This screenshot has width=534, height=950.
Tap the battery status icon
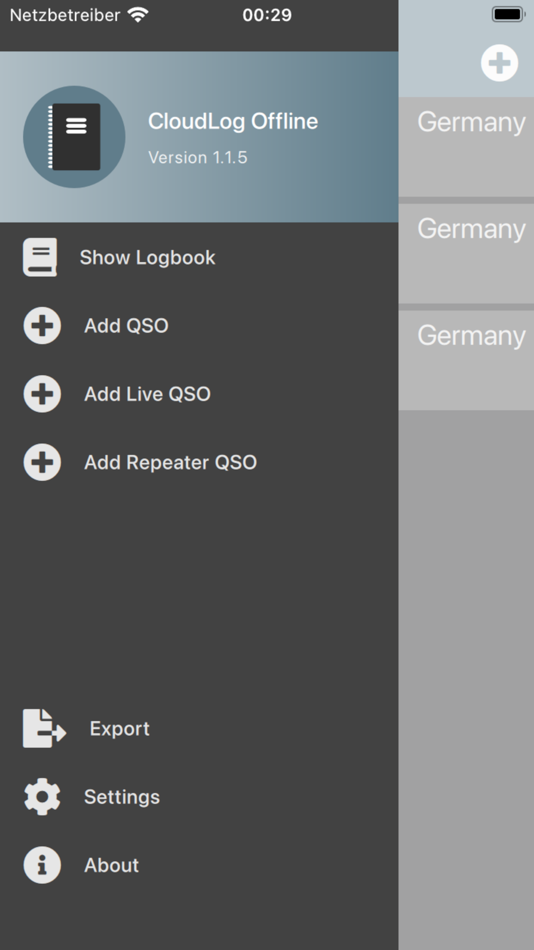click(x=508, y=14)
